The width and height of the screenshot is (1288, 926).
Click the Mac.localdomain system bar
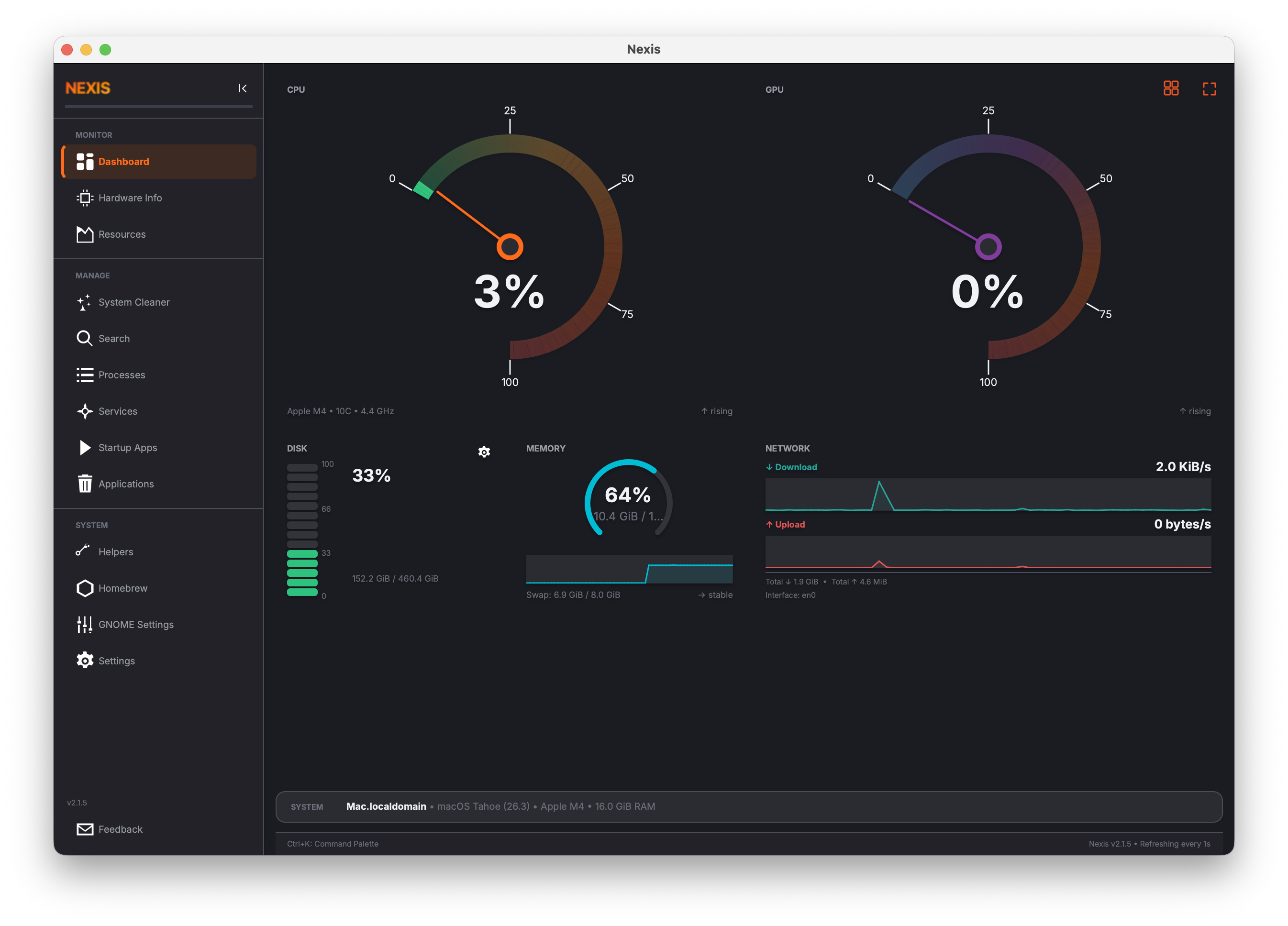386,806
